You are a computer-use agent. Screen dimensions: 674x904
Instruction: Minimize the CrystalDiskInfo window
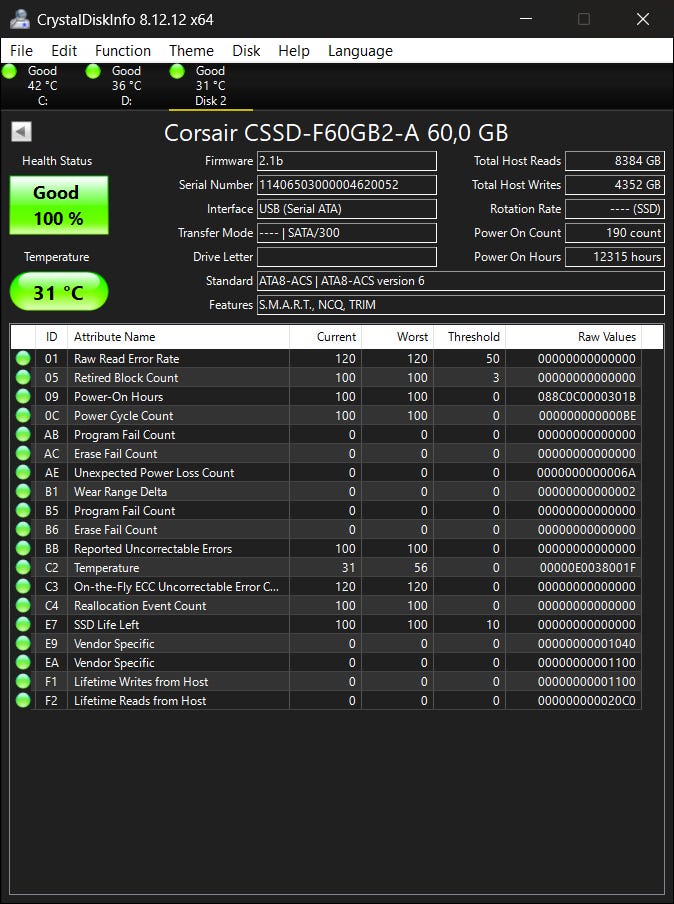point(526,19)
